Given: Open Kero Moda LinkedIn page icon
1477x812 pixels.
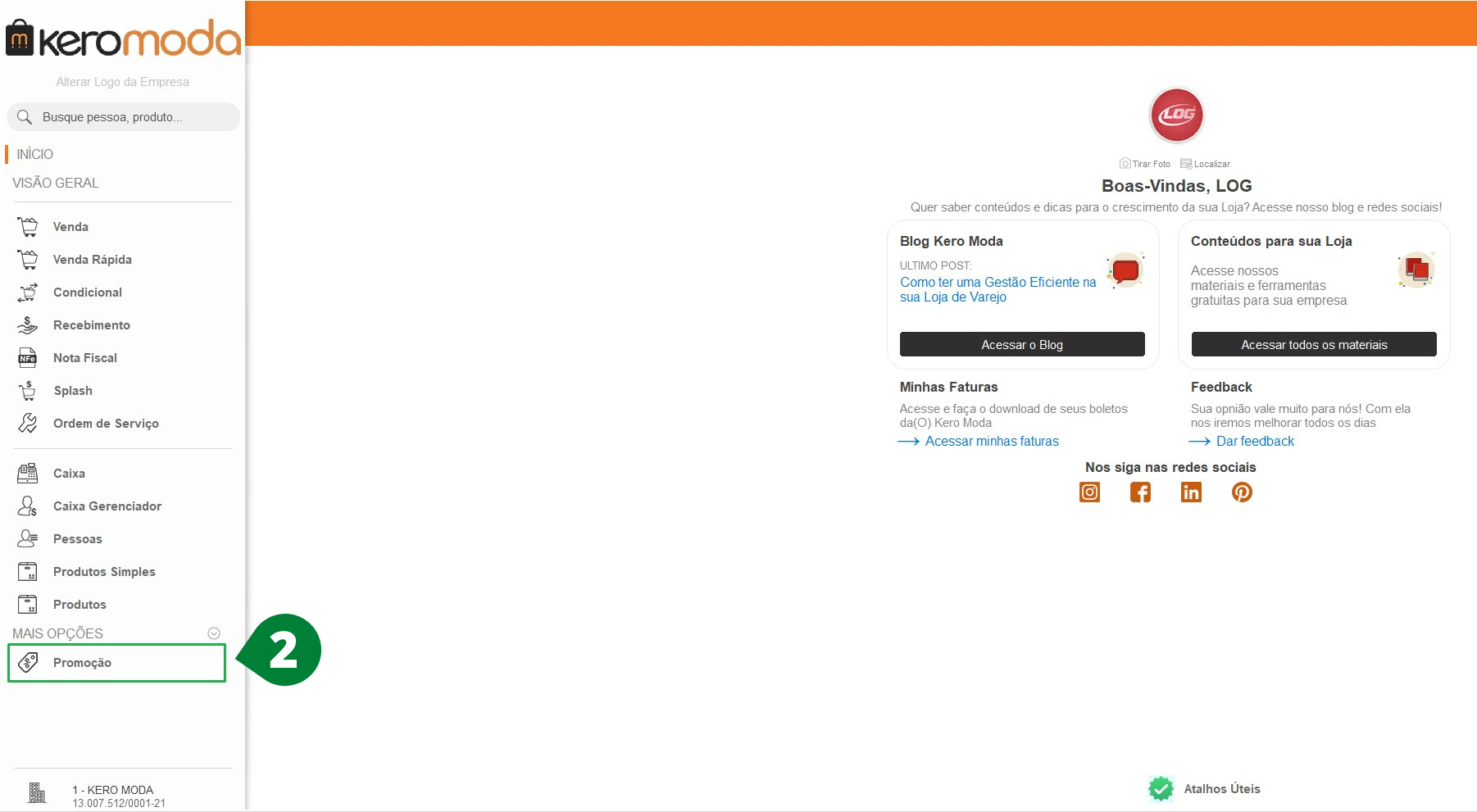Looking at the screenshot, I should click(1191, 492).
